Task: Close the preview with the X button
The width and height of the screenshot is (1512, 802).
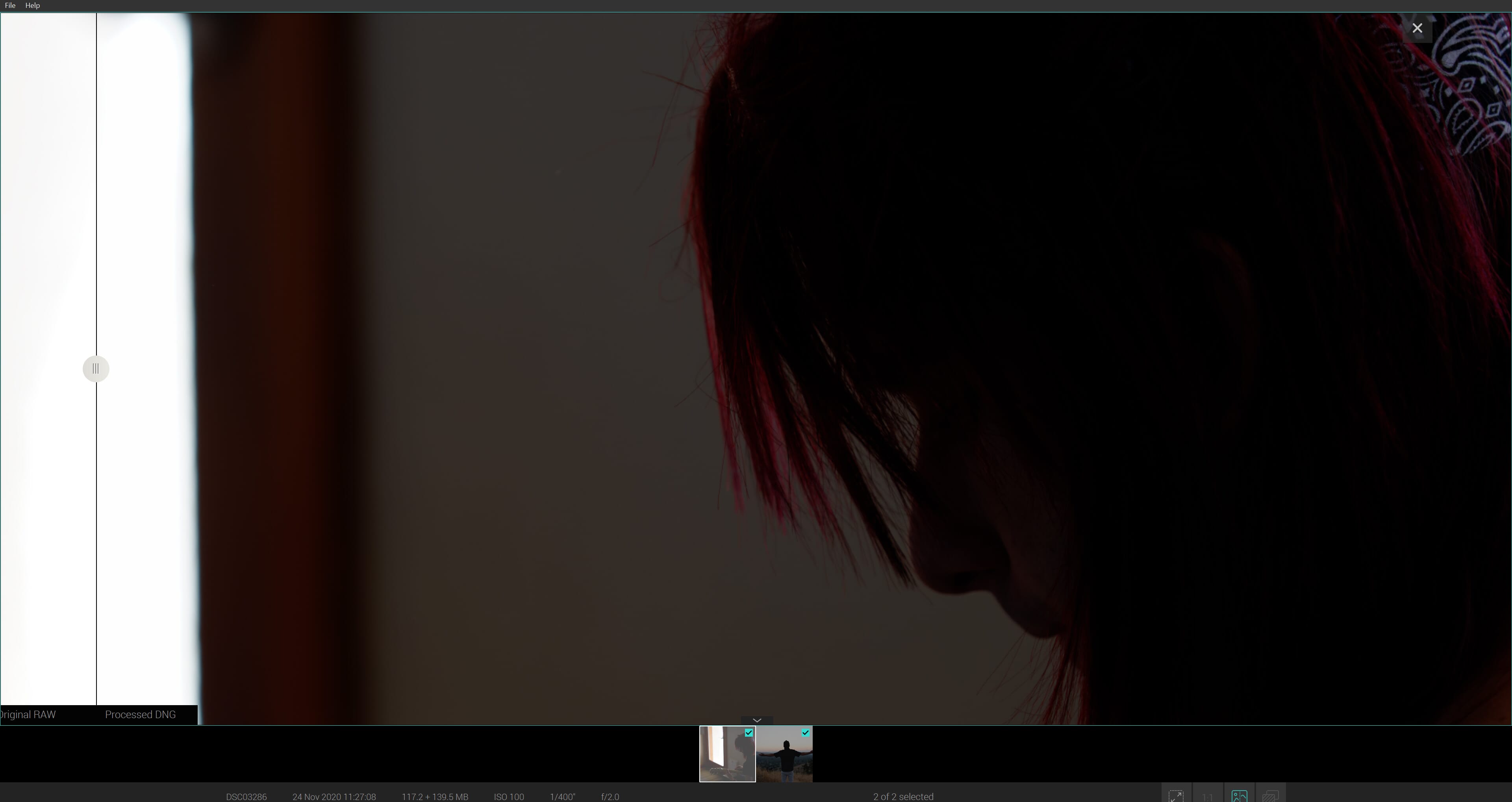Action: point(1417,28)
